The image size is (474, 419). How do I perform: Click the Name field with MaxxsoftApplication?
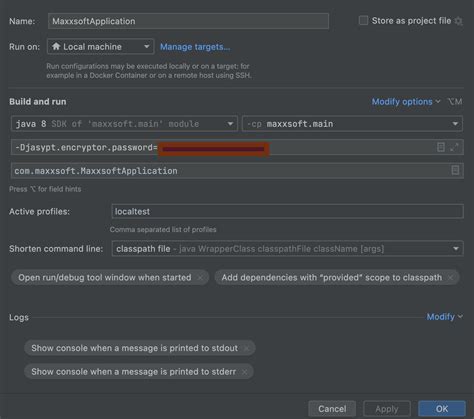(188, 21)
